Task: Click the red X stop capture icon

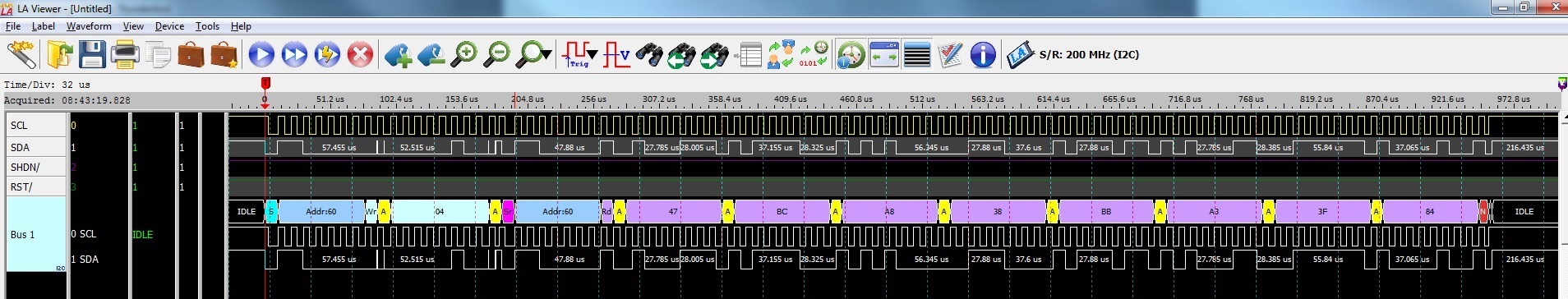Action: click(x=360, y=55)
